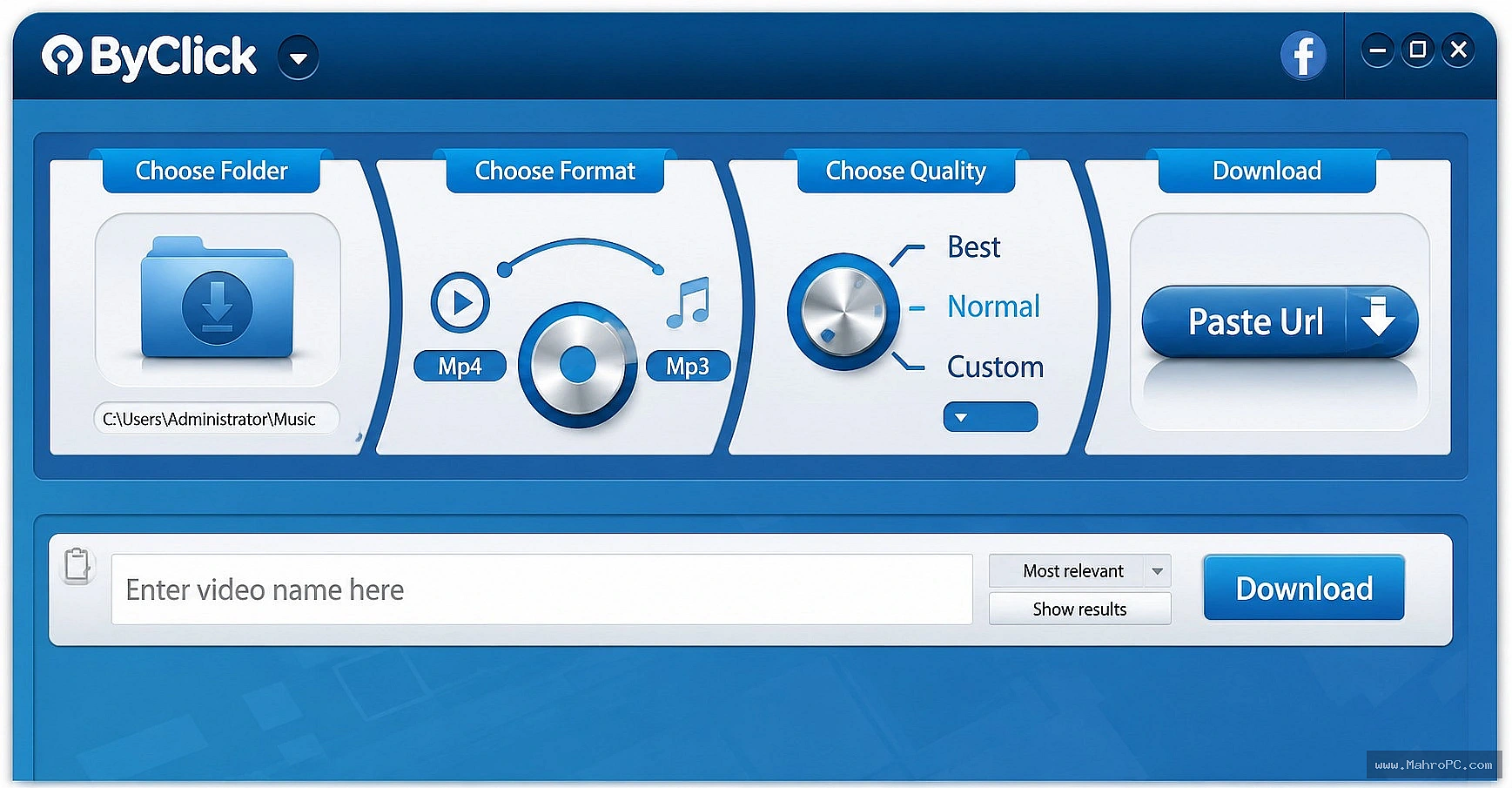Close the ByClick window
This screenshot has width=1512, height=788.
point(1458,51)
